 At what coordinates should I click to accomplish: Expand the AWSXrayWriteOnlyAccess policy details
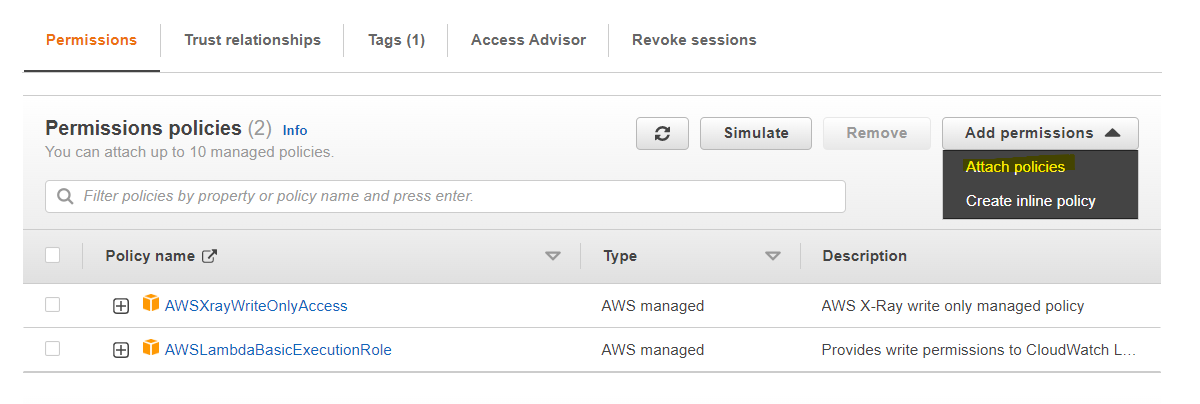(x=121, y=306)
